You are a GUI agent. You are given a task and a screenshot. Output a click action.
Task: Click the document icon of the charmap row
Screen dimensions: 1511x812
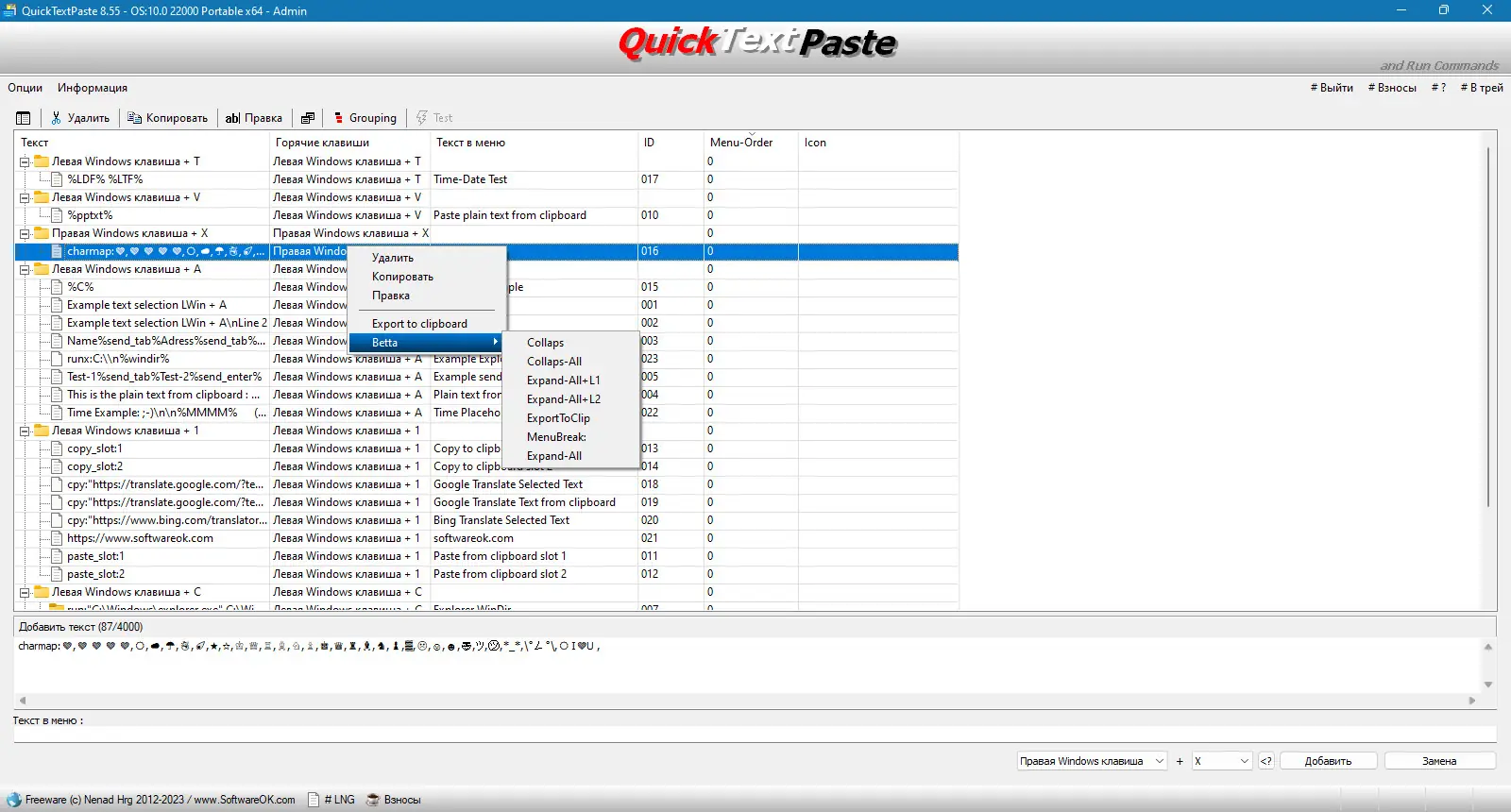(57, 251)
